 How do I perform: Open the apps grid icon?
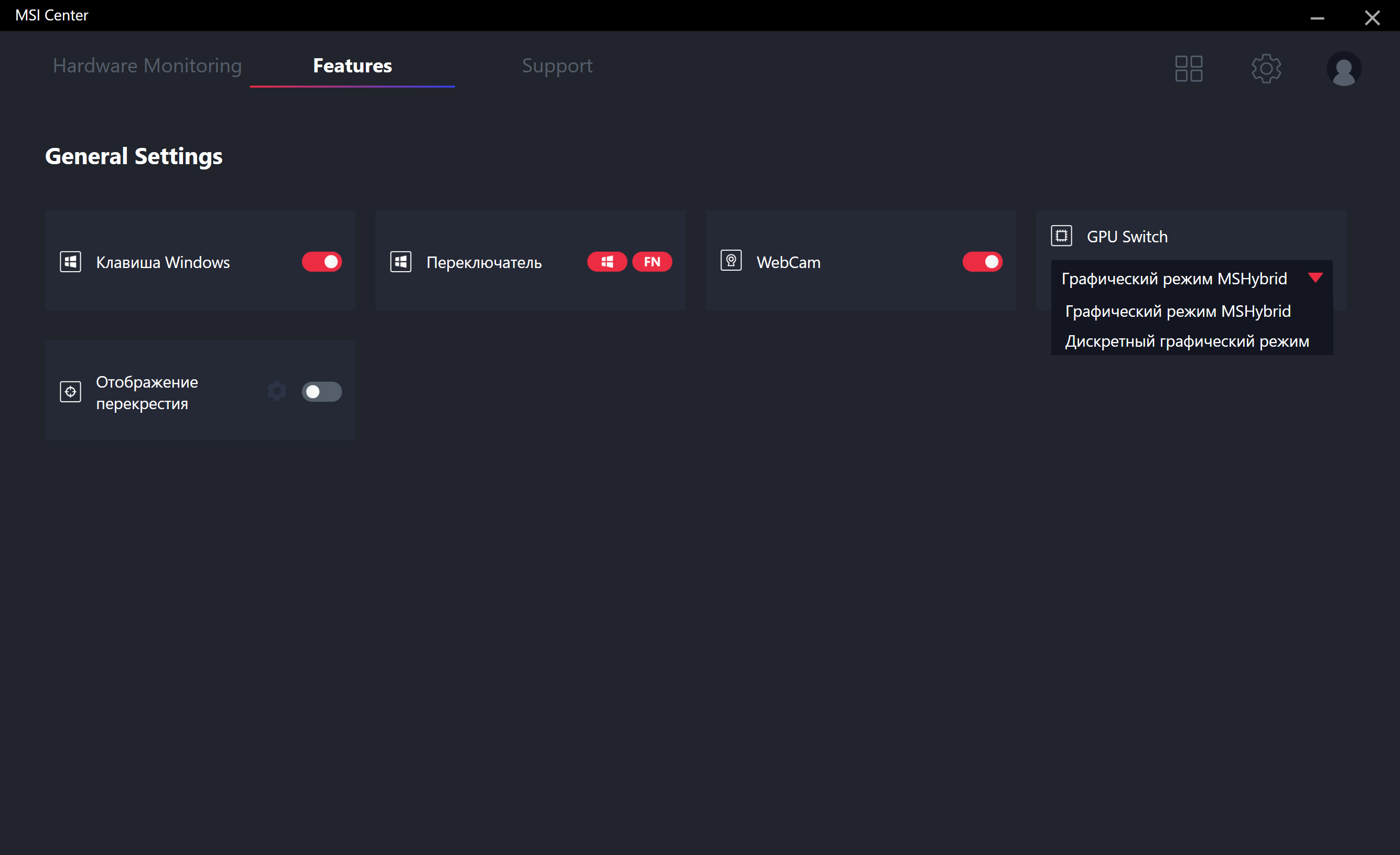click(1188, 68)
